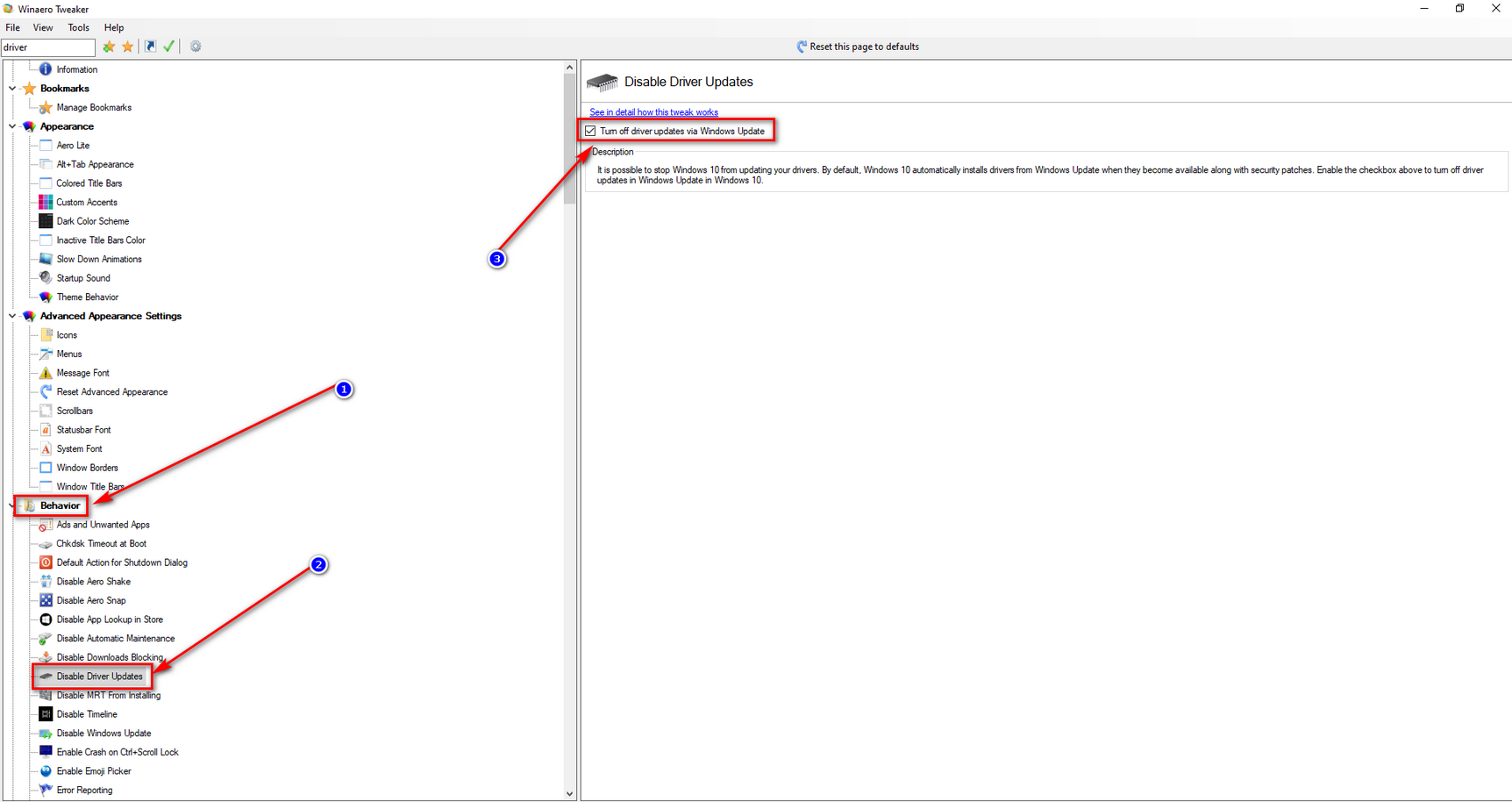Click the blue shortcut arrow toolbar icon
The image size is (1512, 802).
(x=151, y=47)
